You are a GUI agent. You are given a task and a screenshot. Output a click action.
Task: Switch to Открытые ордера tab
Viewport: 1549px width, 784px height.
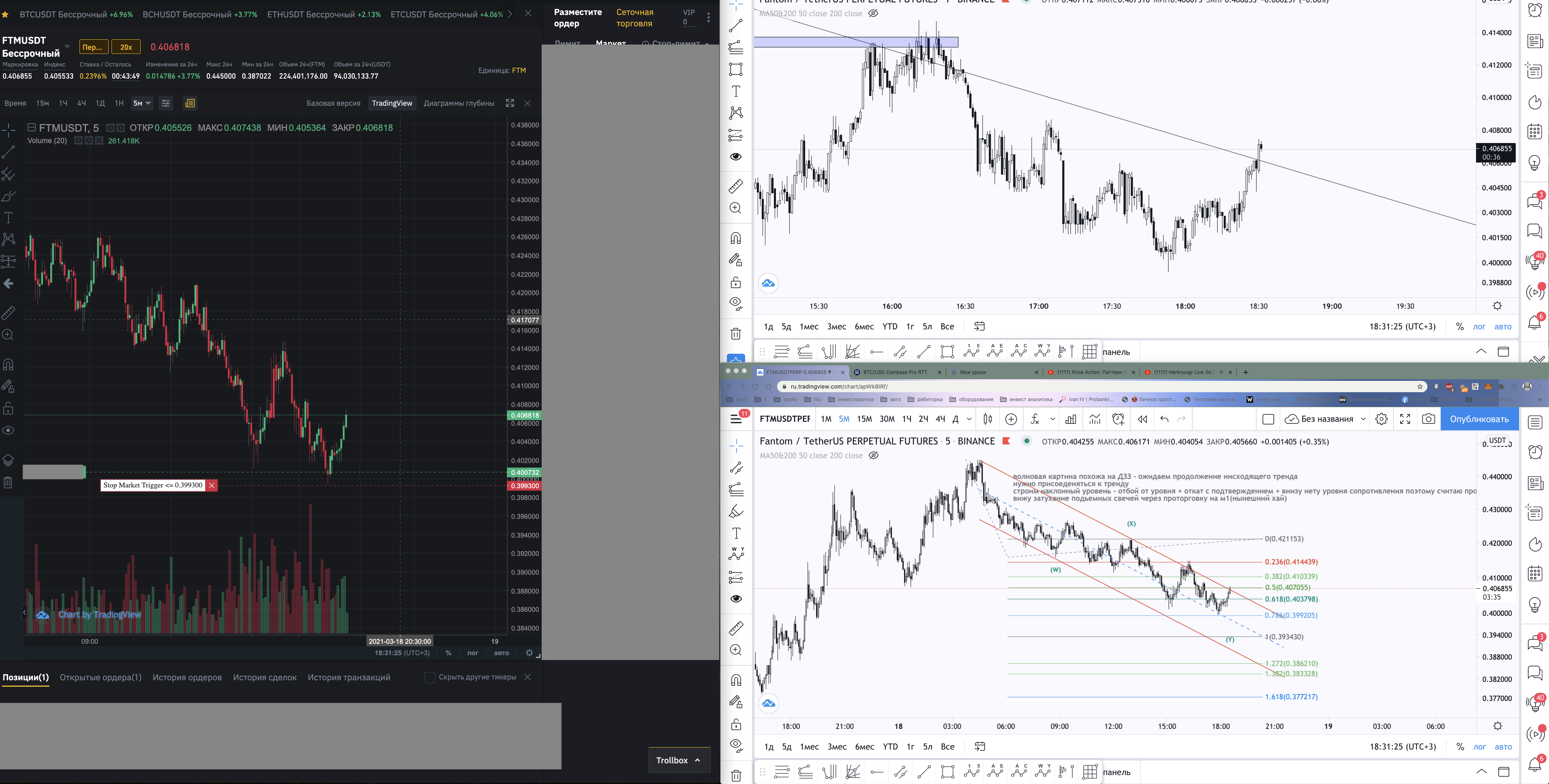[x=101, y=678]
